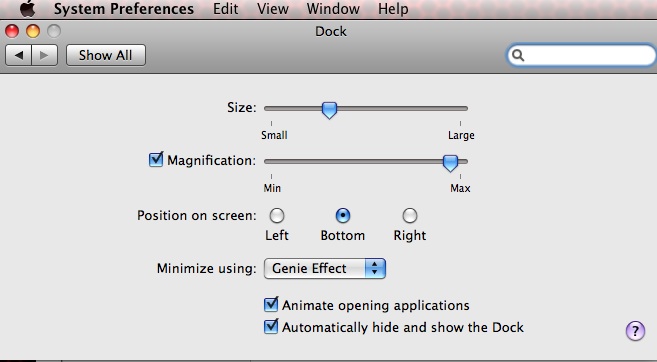Screen dimensions: 657x362
Task: Open the Apple menu logo
Action: 28,8
